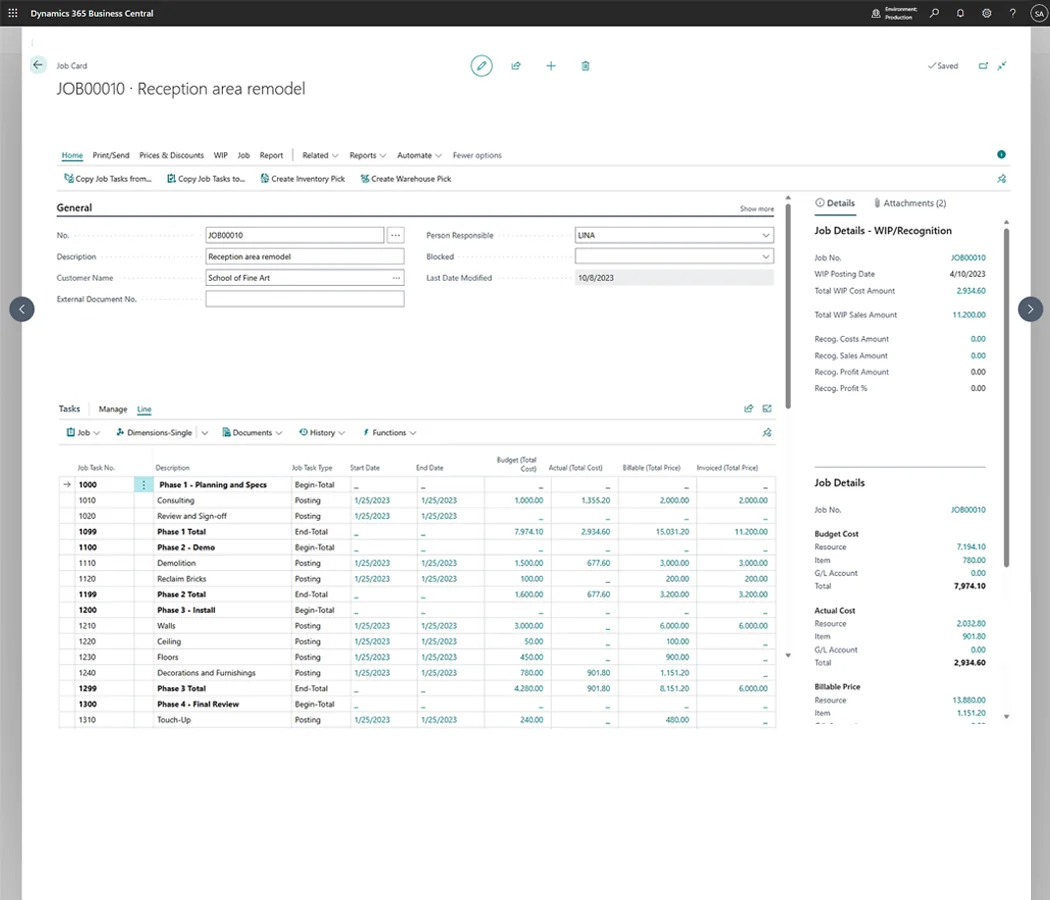
Task: Open the app launcher waffle icon
Action: click(x=13, y=13)
